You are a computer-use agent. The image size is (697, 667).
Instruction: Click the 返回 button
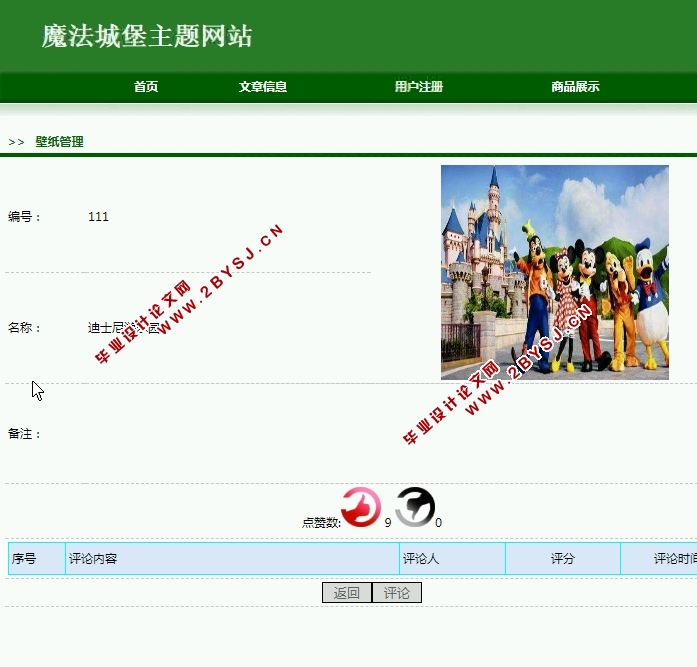pyautogui.click(x=347, y=593)
